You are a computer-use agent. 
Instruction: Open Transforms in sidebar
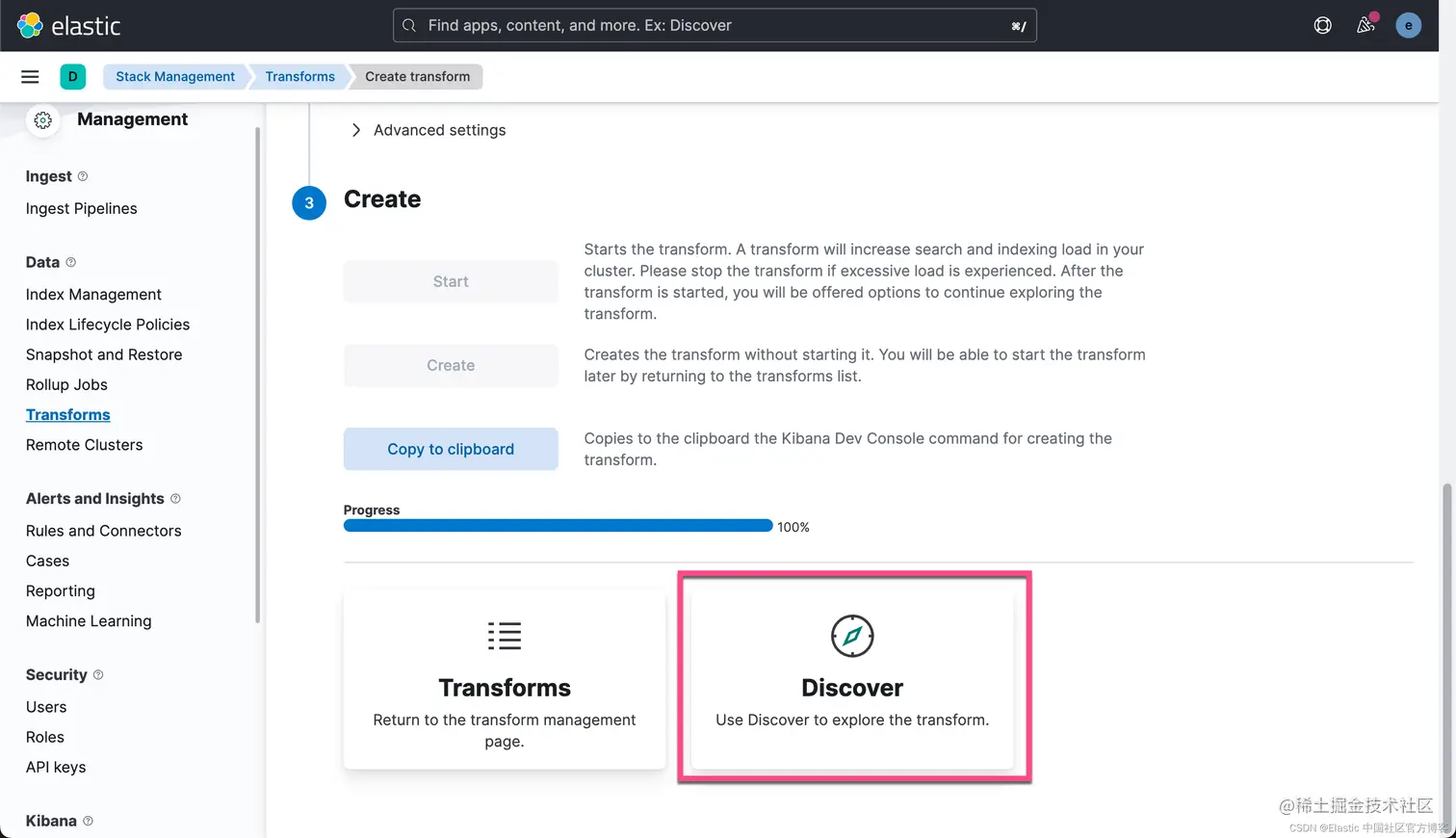[x=68, y=414]
